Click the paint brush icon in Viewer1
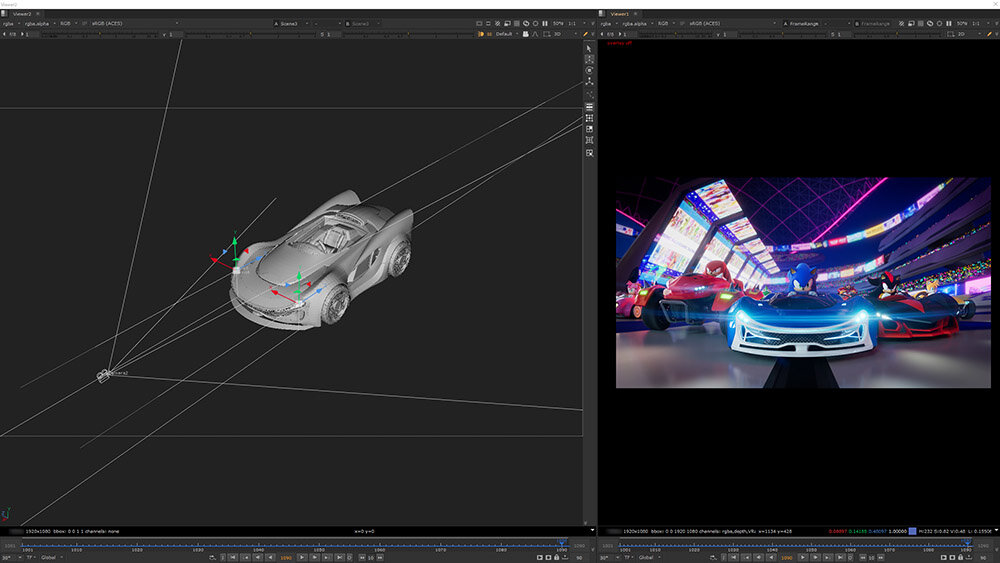Screen dimensions: 1000x563 point(989,34)
